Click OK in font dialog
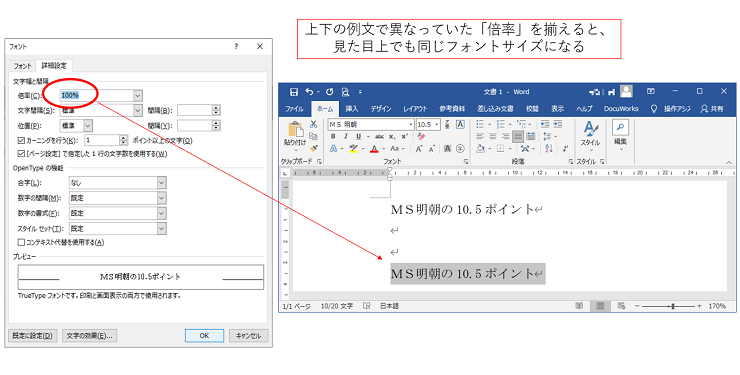 (204, 336)
